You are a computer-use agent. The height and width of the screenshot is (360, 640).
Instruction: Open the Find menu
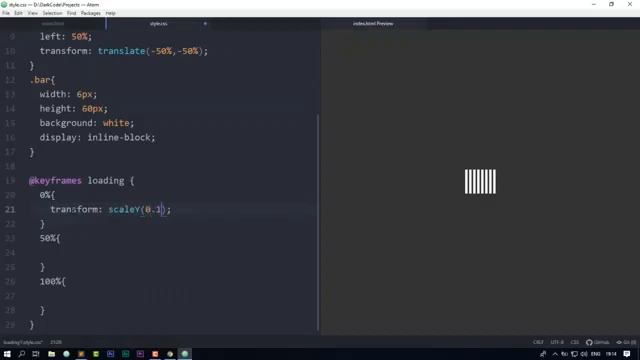point(71,13)
